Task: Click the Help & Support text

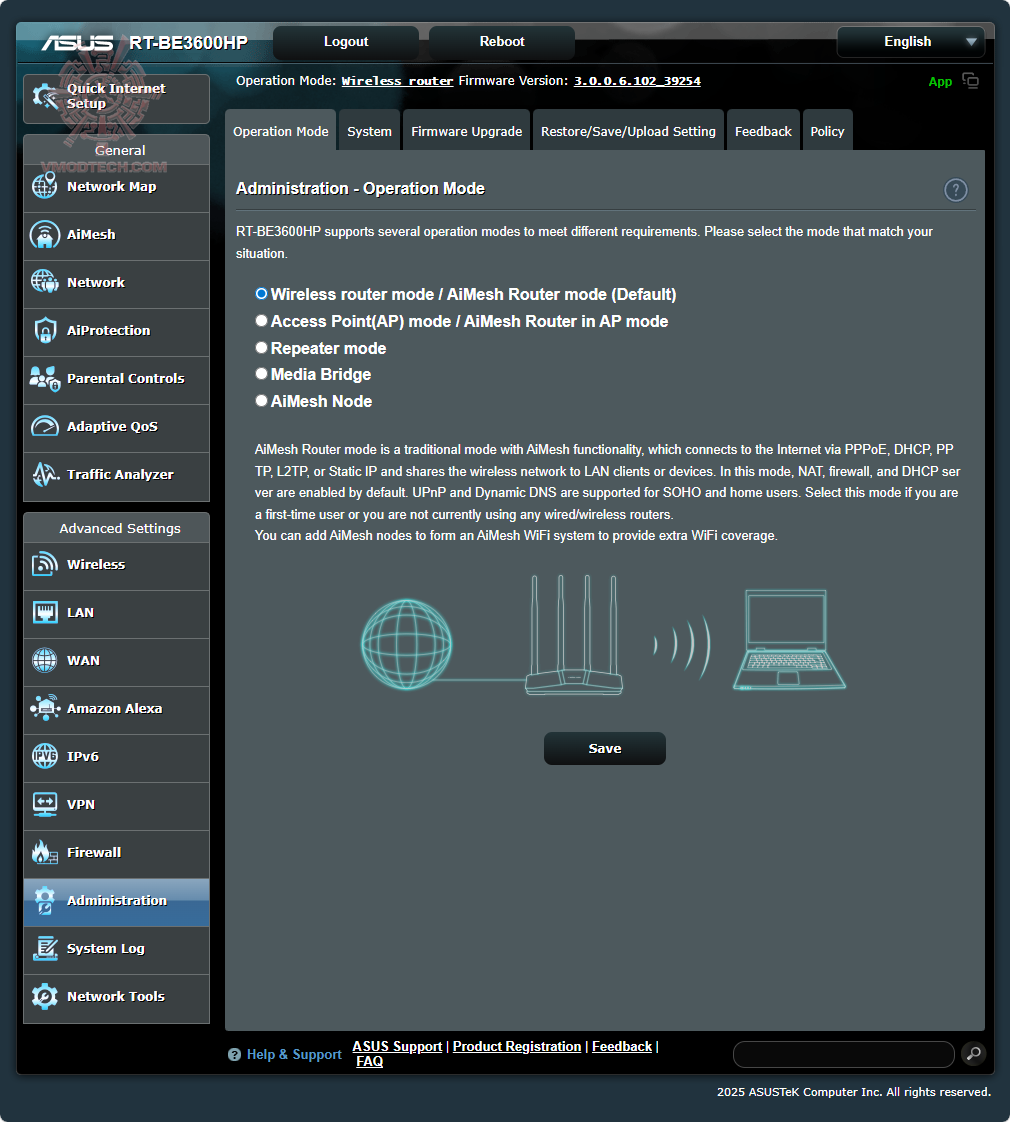Action: (x=294, y=1054)
